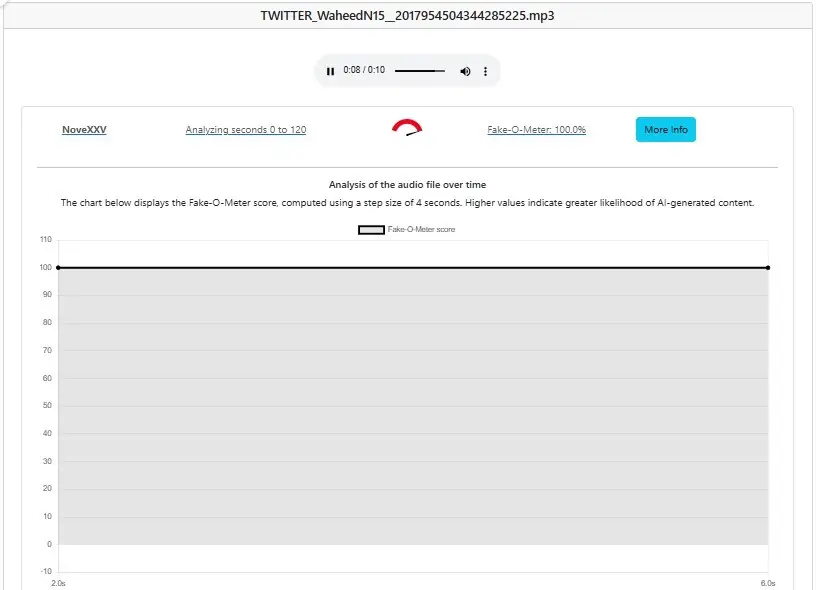Click the audio seek progress bar
The image size is (816, 590).
point(420,71)
